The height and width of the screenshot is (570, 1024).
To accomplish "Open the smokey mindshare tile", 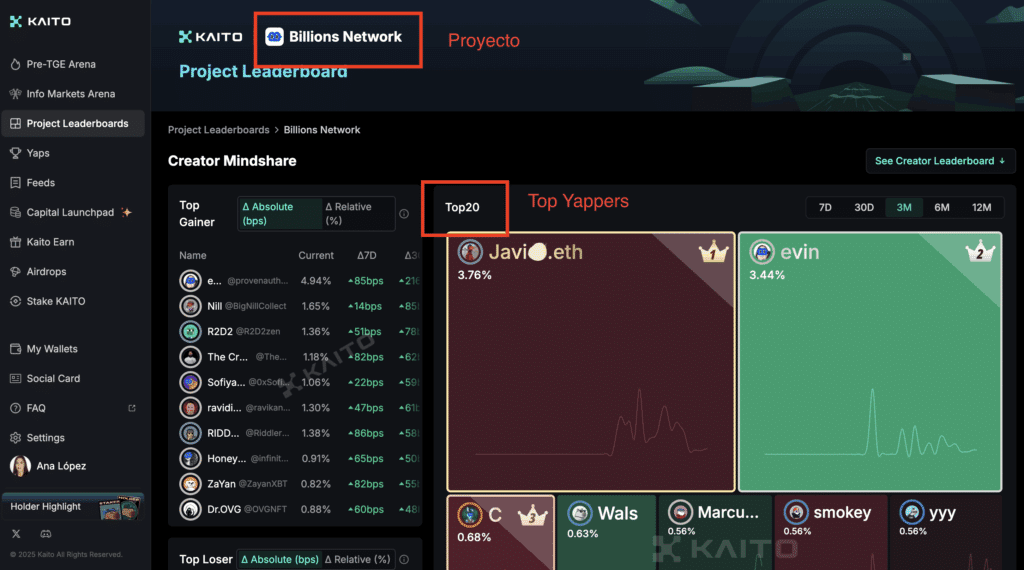I will [831, 532].
